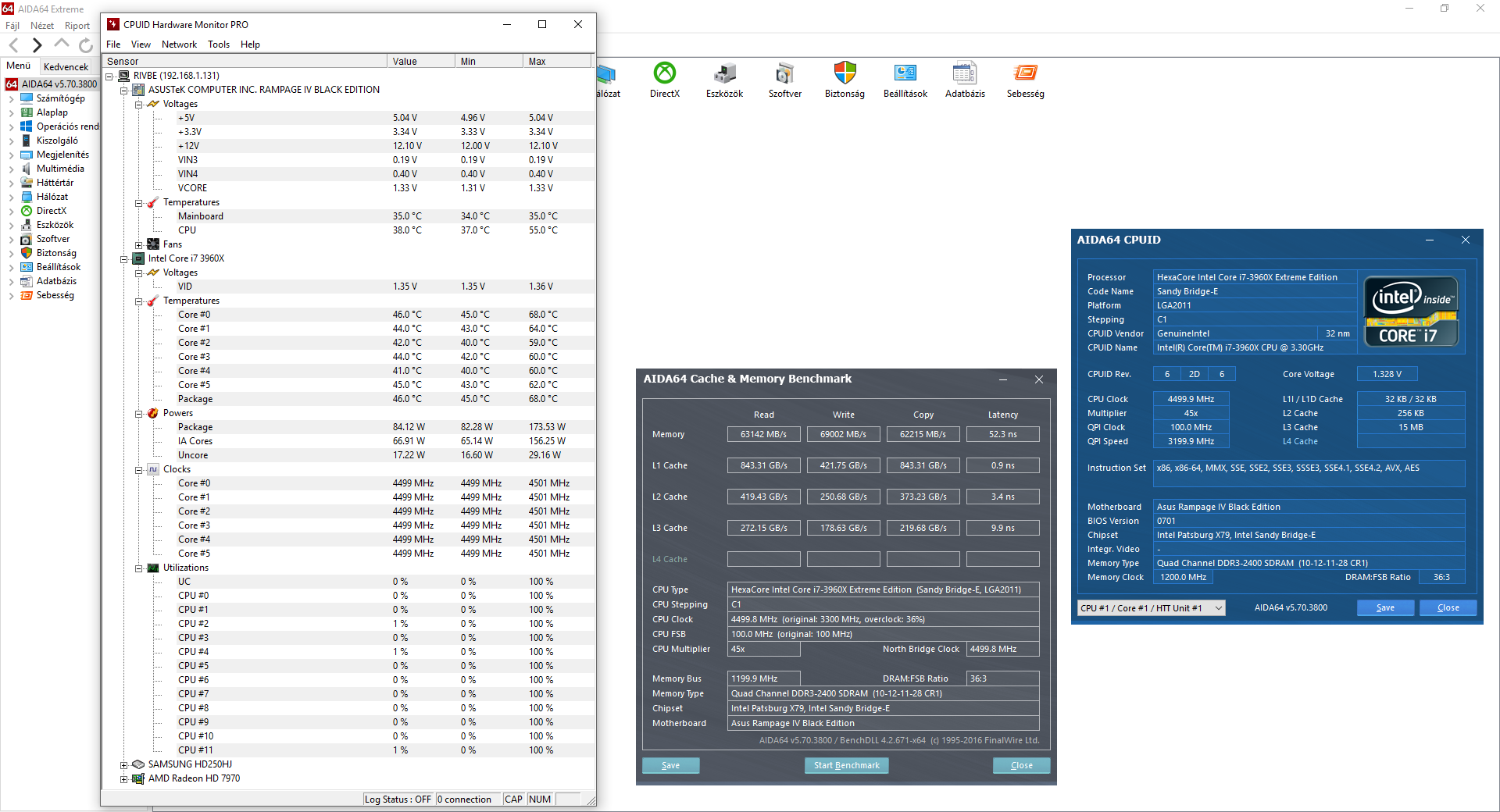Click the AIDA64 forward navigation arrow
The width and height of the screenshot is (1500, 812).
[37, 45]
